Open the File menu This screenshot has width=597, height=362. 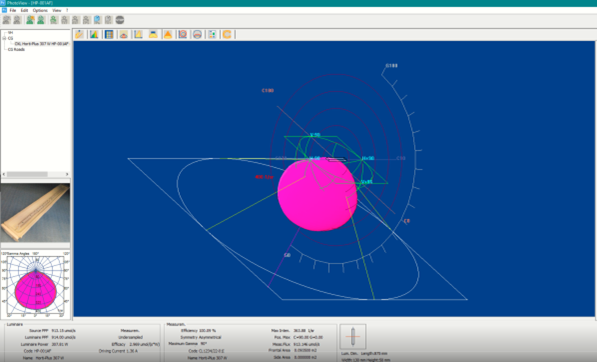click(13, 10)
